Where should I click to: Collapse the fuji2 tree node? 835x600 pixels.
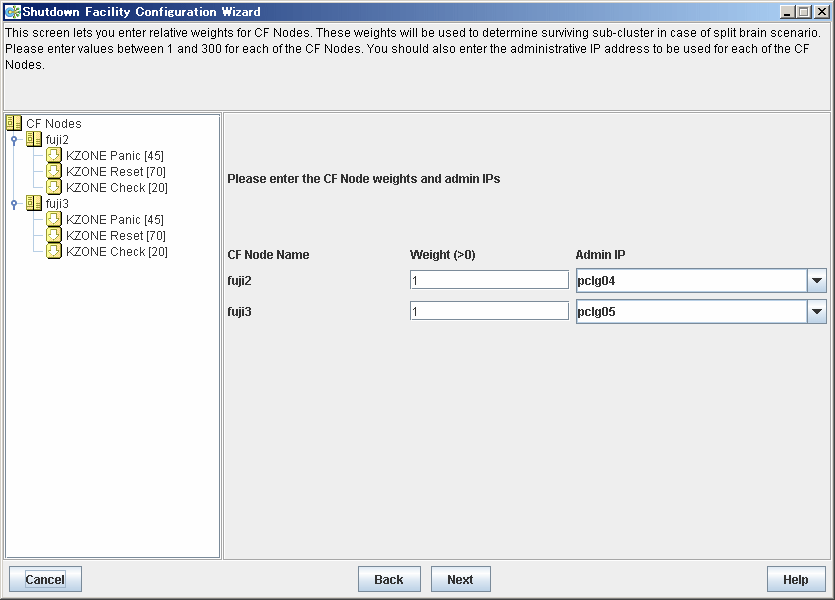14,140
